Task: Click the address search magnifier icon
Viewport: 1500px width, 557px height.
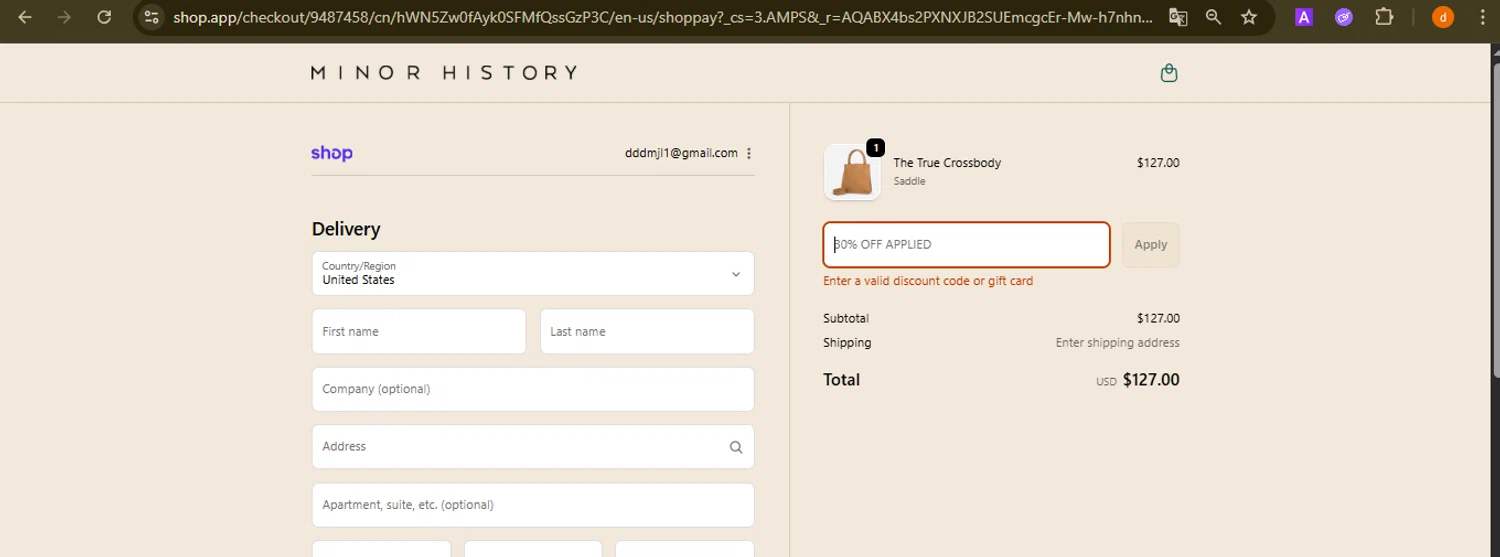Action: tap(736, 447)
